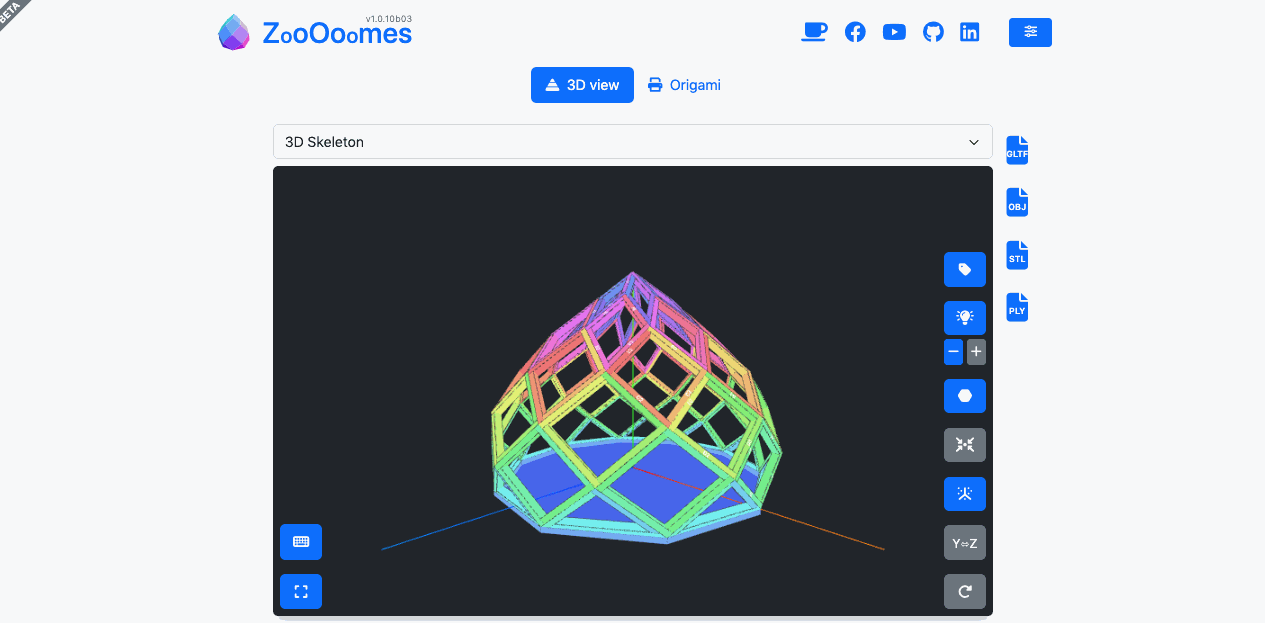Download the PLY file export

click(x=1017, y=307)
